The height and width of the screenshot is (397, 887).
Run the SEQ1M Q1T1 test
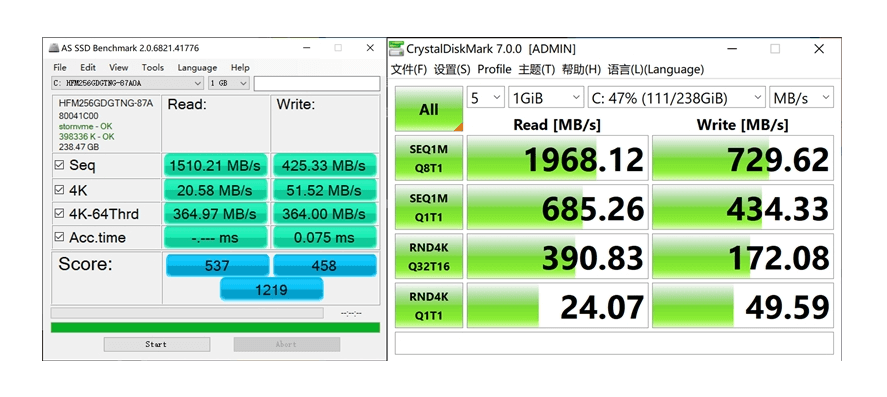point(429,207)
